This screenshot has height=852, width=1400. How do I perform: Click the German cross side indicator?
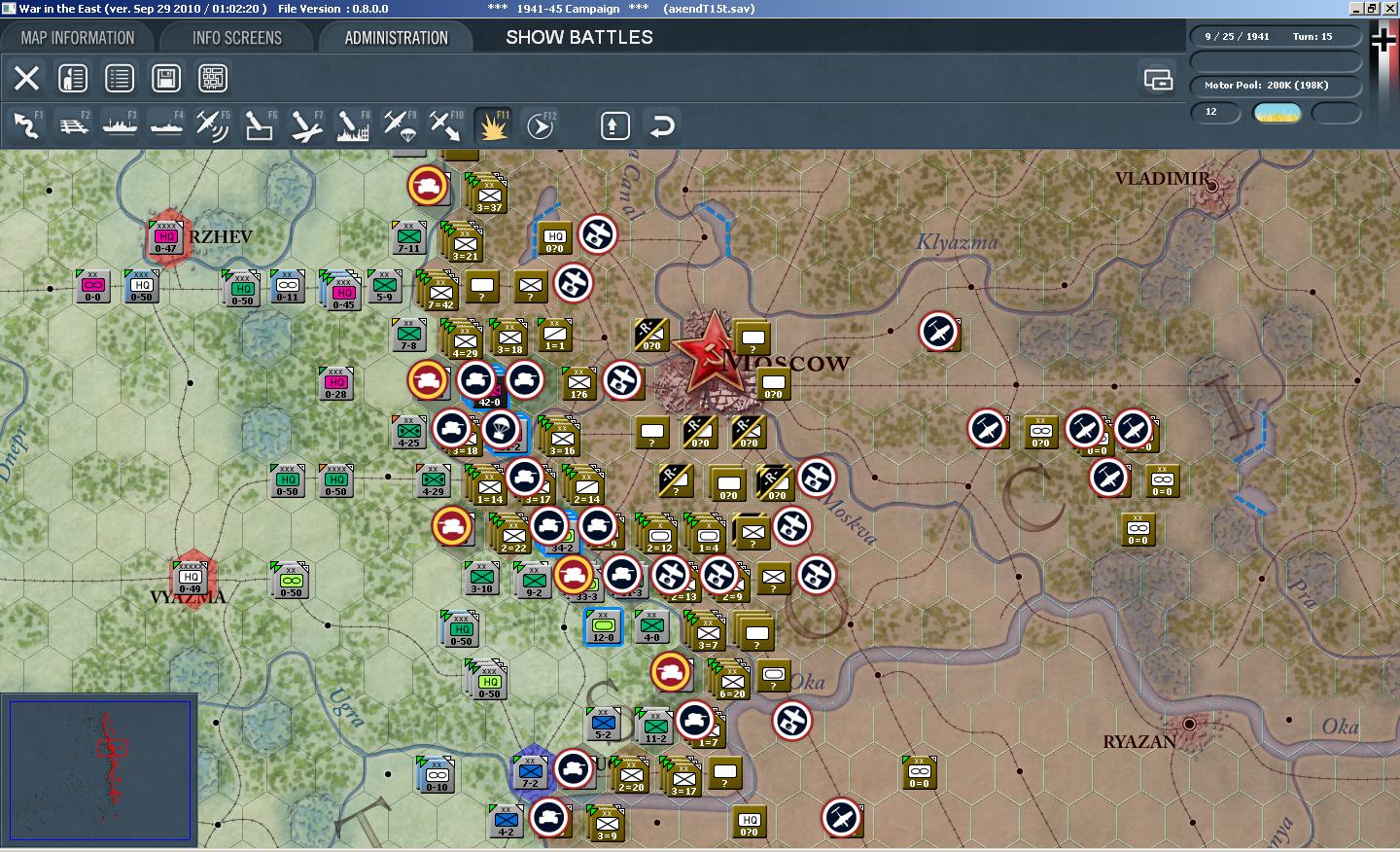[1382, 40]
